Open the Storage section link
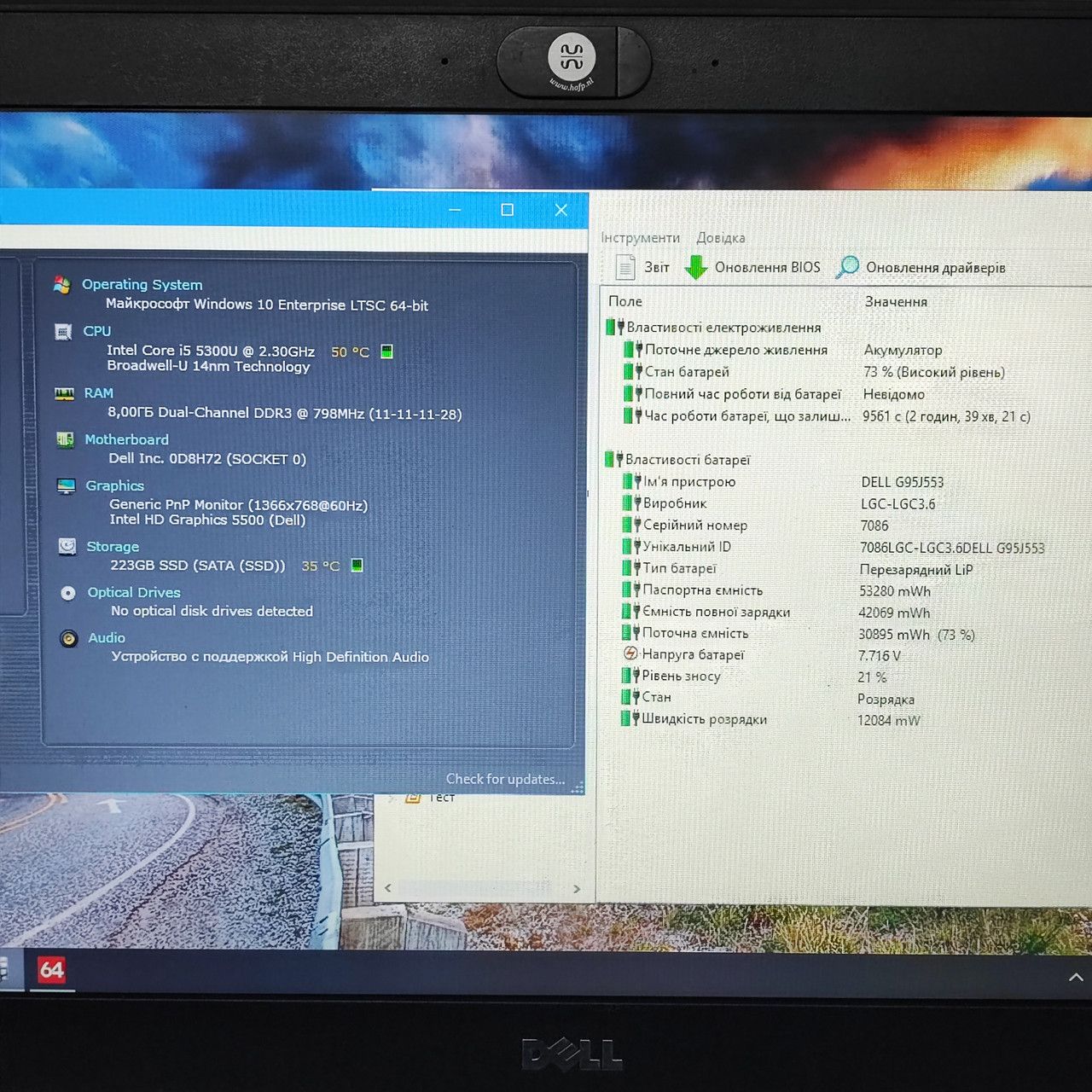Screen dimensions: 1092x1092 click(x=112, y=547)
